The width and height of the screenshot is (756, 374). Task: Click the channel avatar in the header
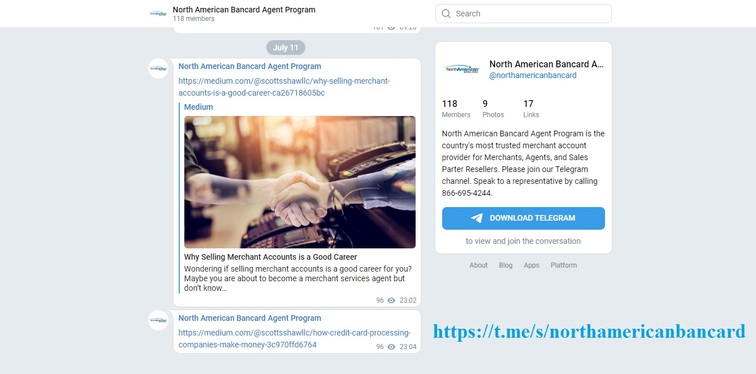[158, 13]
